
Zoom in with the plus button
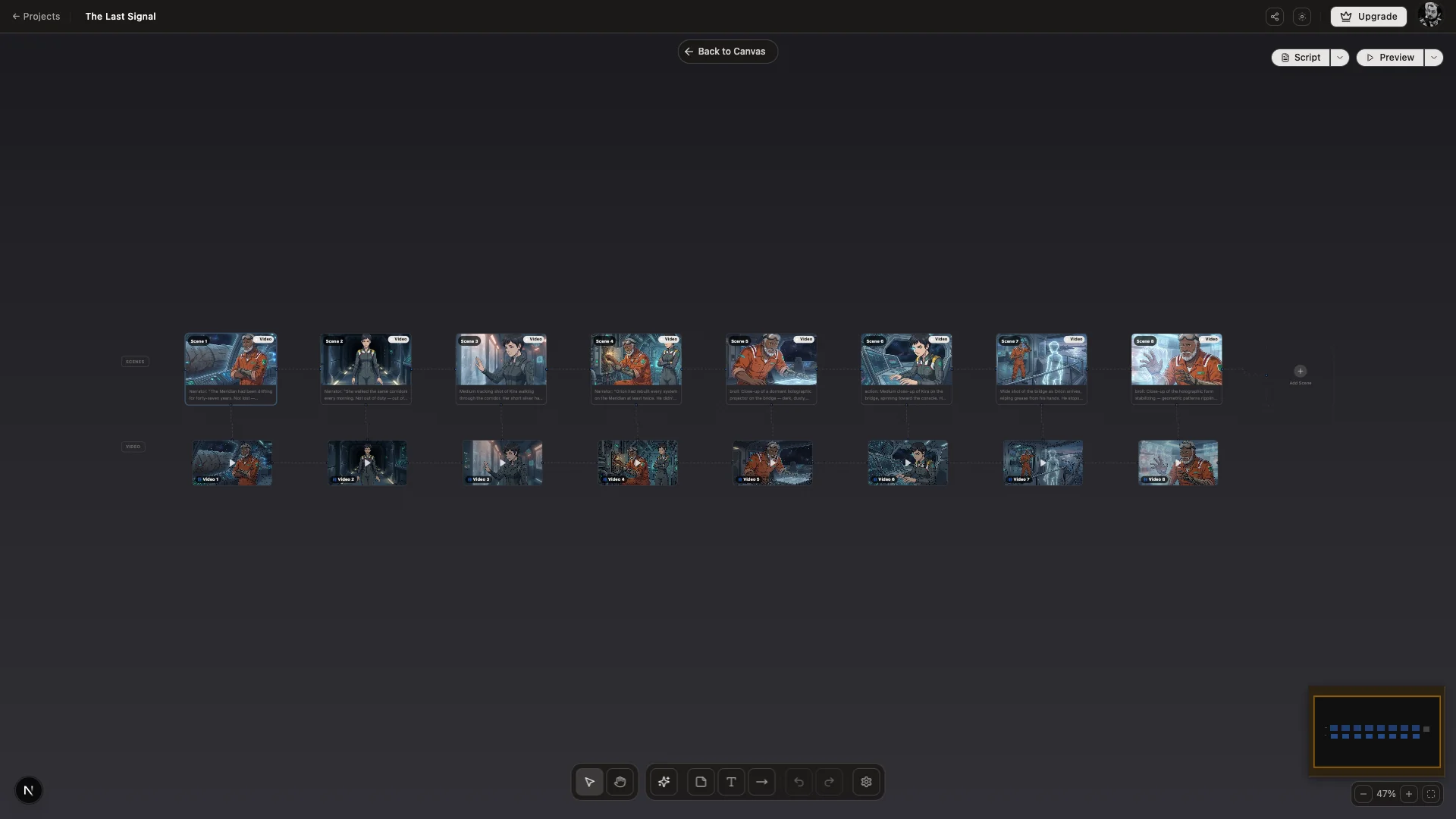1409,794
